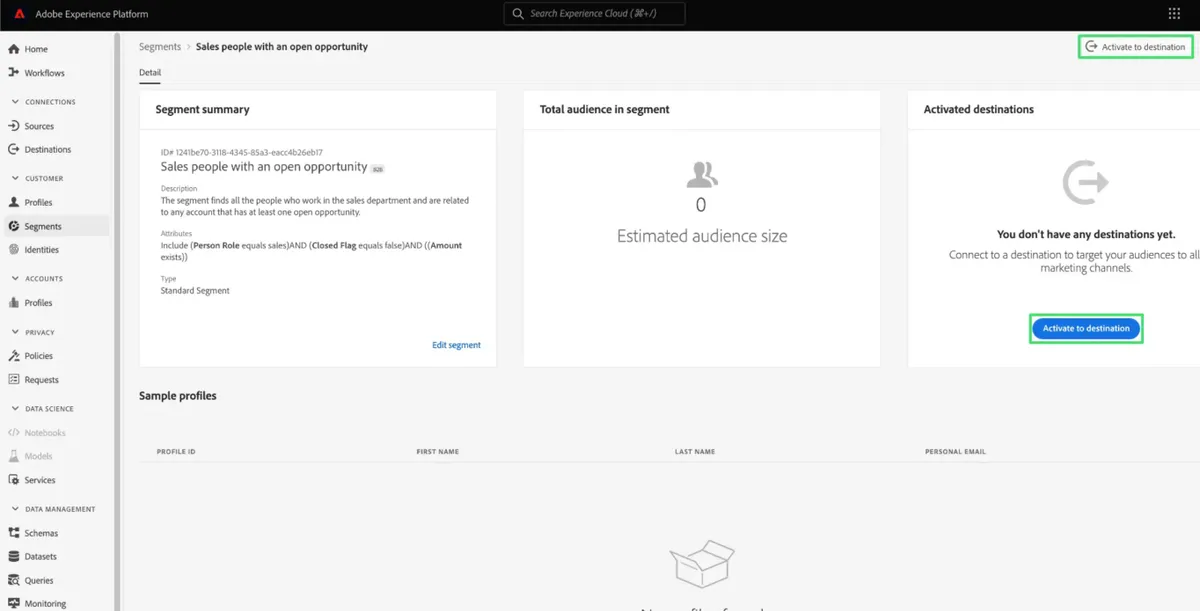Open the Detail tab
Screen dimensions: 1200x611
pos(150,73)
